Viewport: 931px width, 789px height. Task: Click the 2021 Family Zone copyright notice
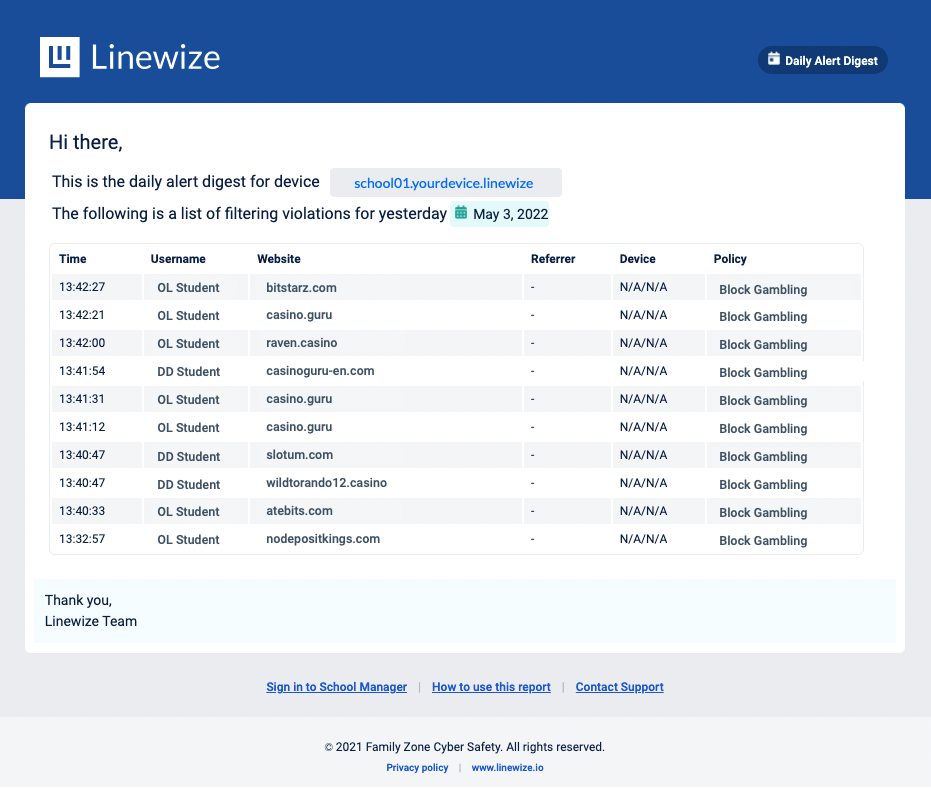(x=464, y=747)
